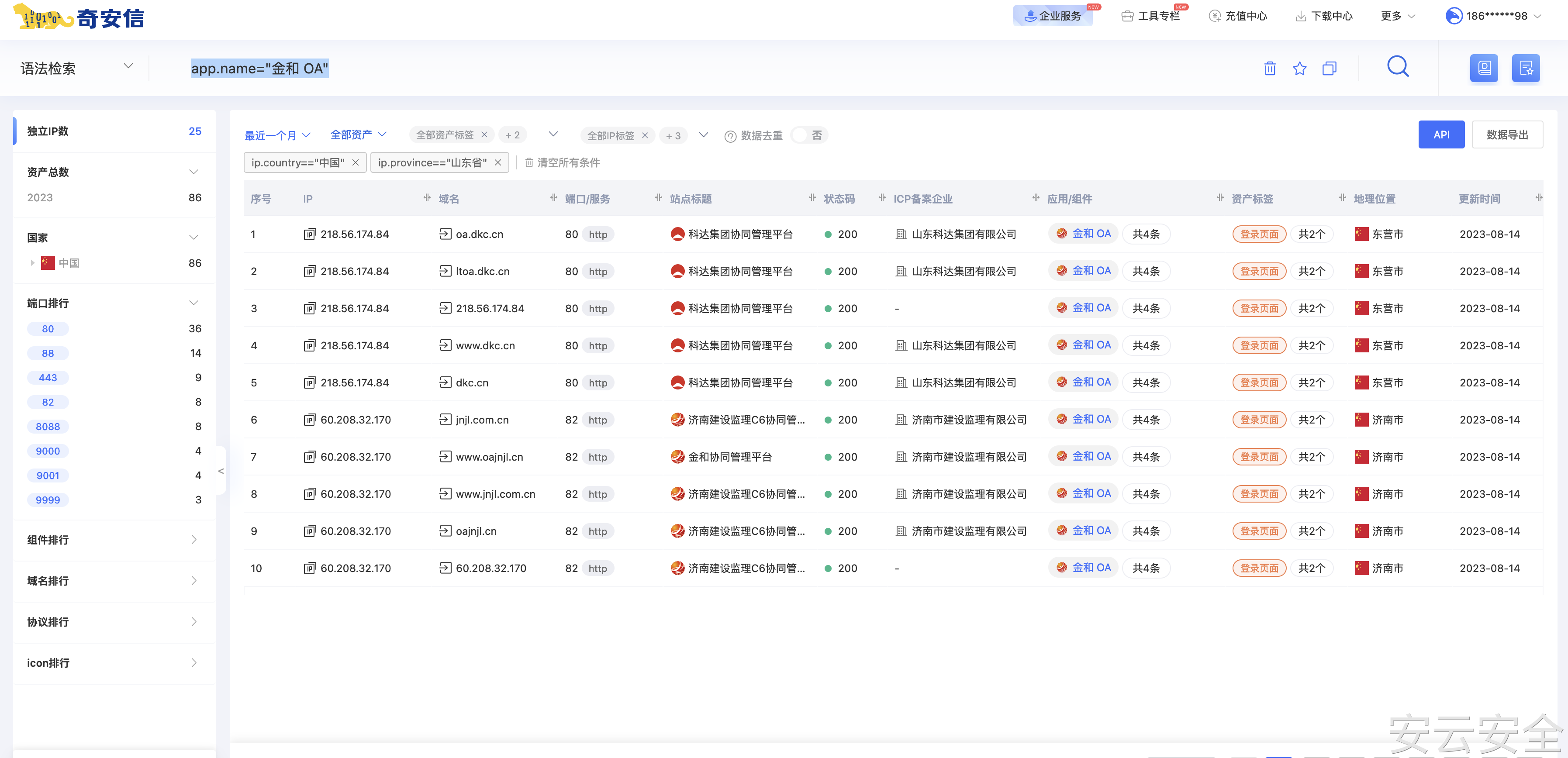Click ICP building icon in row 1
1568x758 pixels.
coord(901,234)
